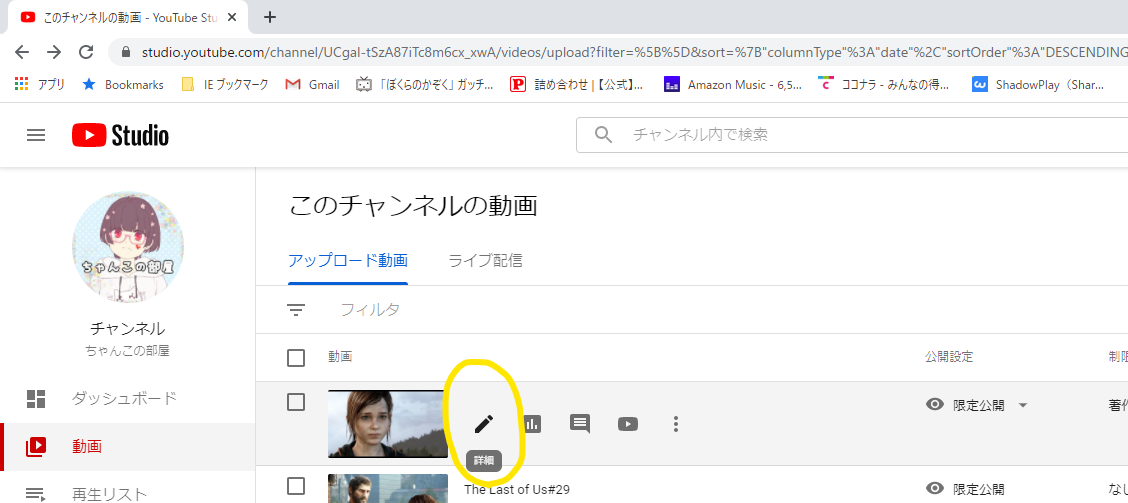Image resolution: width=1128 pixels, height=503 pixels.
Task: Open three-dot options menu for first video
Action: click(x=676, y=424)
